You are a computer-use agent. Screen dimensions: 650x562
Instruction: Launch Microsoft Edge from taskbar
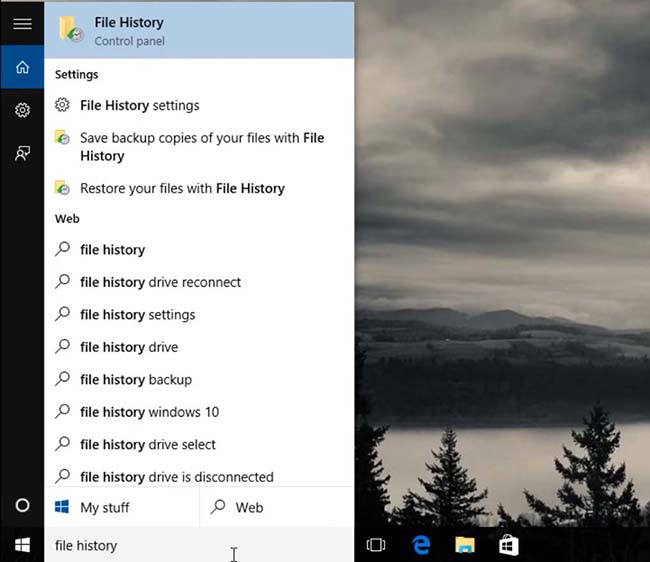click(x=421, y=545)
